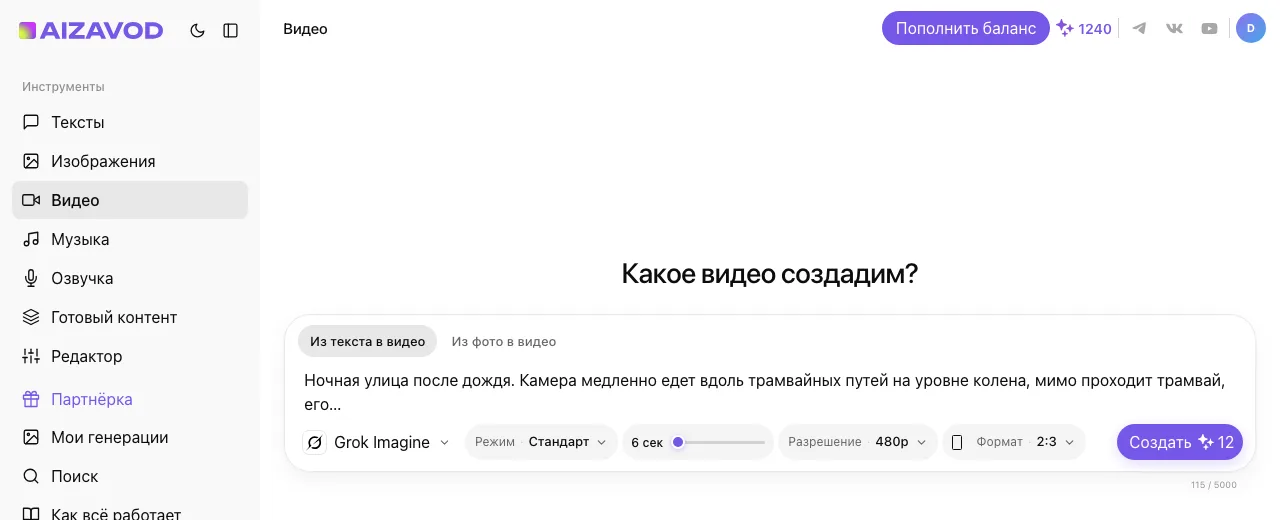Click the 1240 credits balance
Image resolution: width=1280 pixels, height=520 pixels.
click(1085, 29)
